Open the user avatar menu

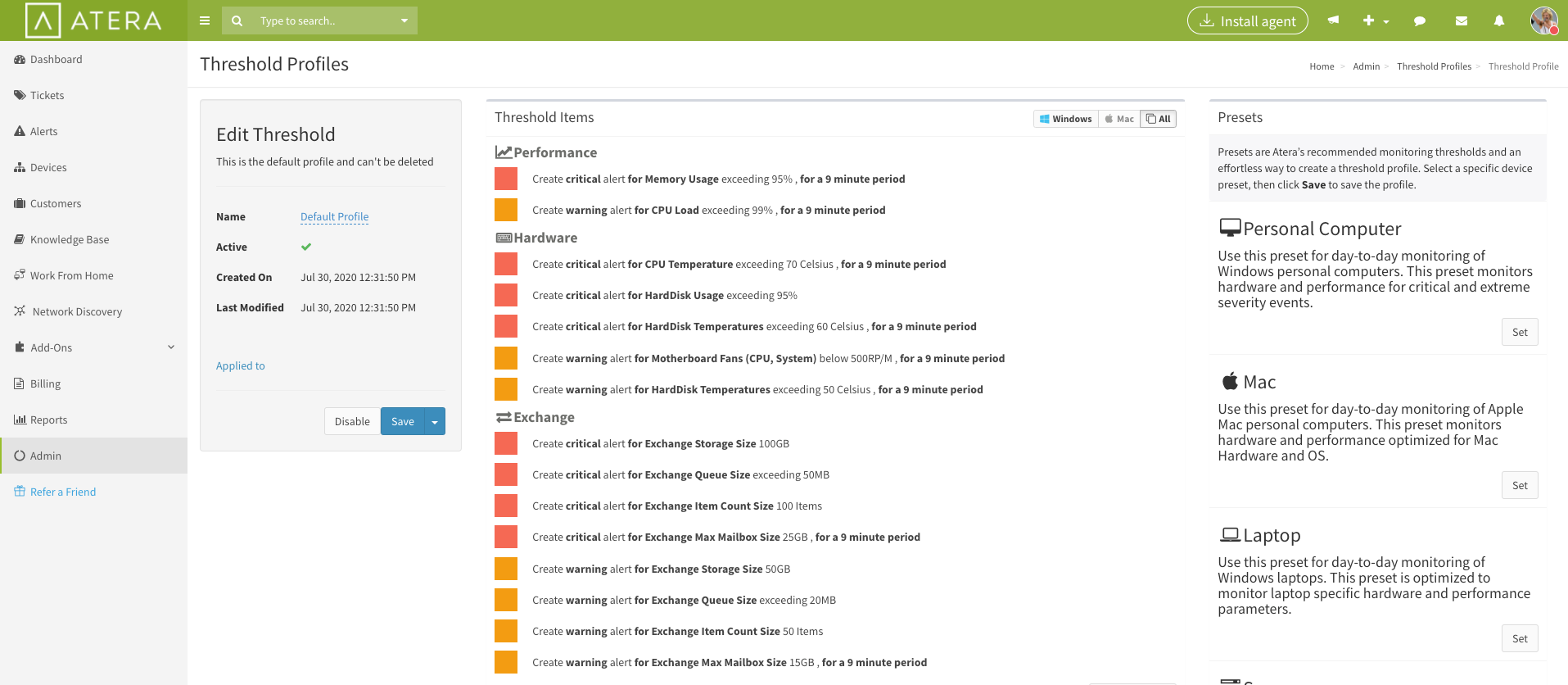click(1544, 20)
